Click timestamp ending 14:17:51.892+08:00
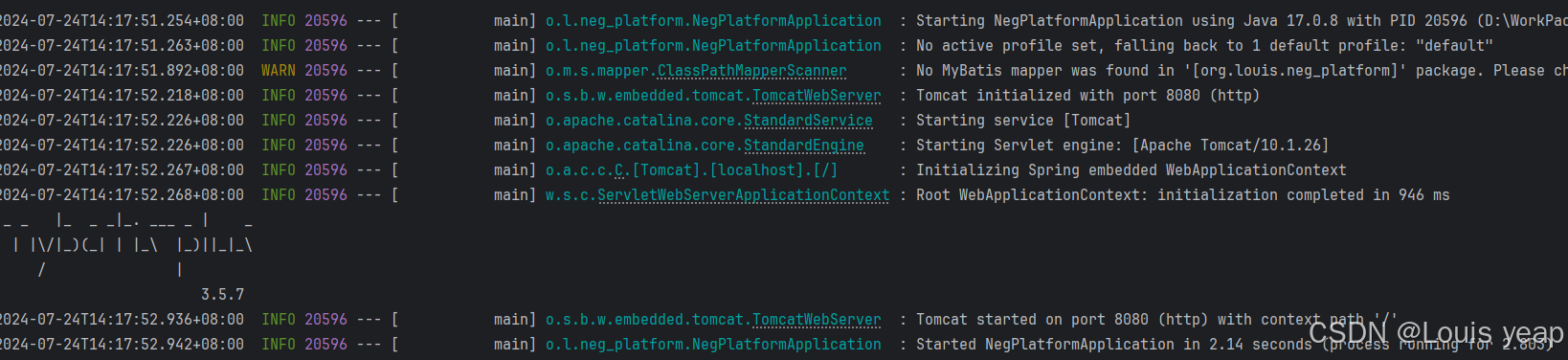The width and height of the screenshot is (1568, 360). 122,71
